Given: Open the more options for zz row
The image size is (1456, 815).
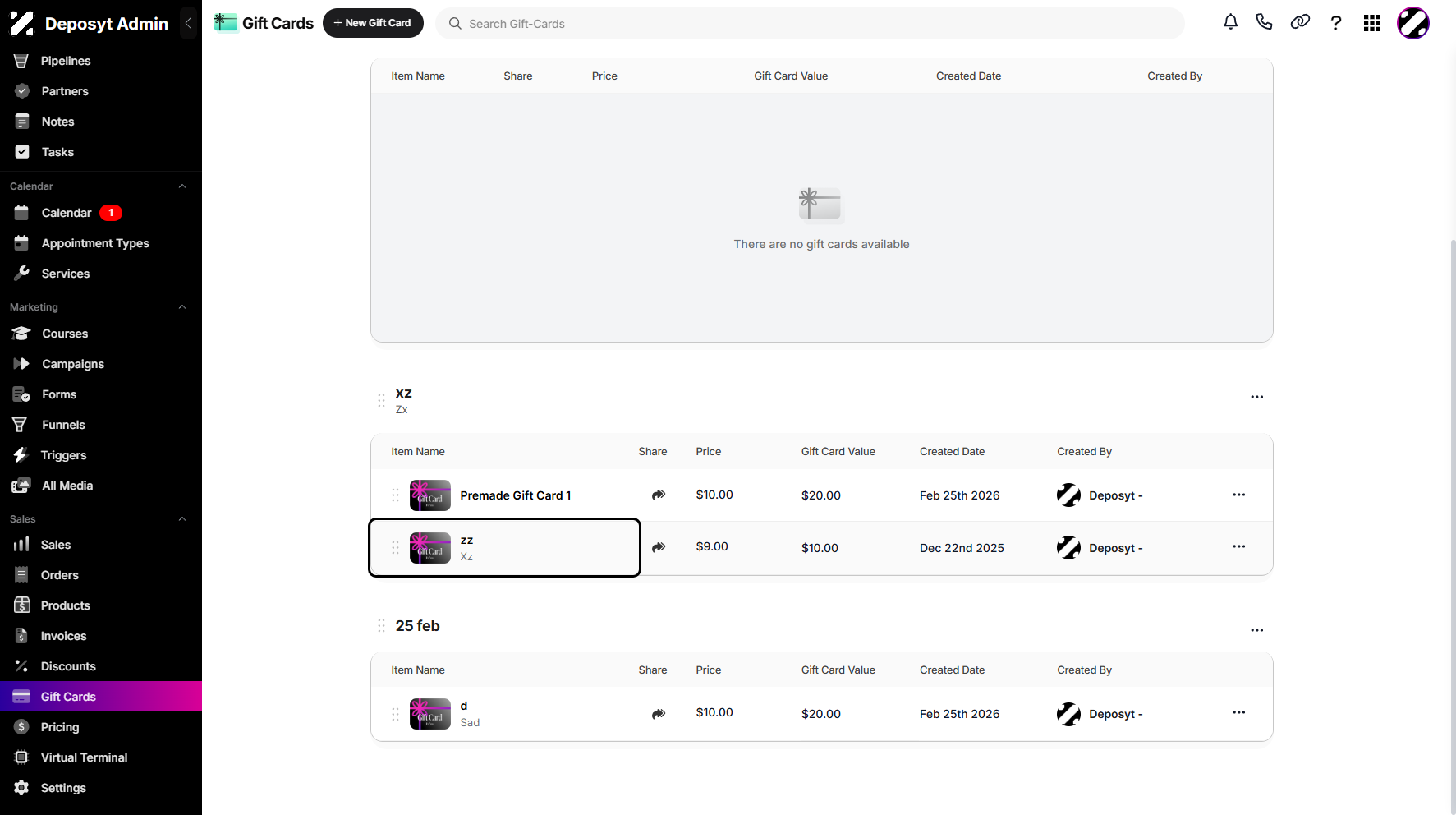Looking at the screenshot, I should click(1239, 546).
